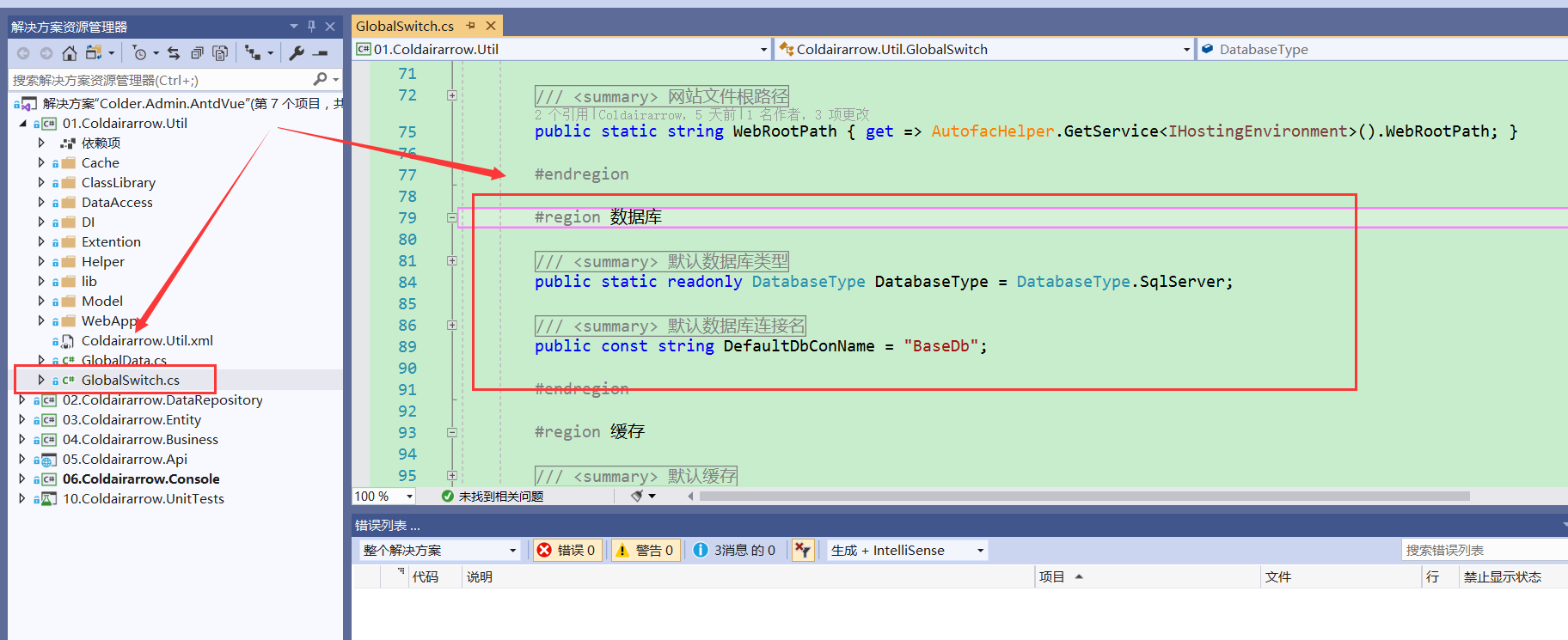Select GlobalData.cs in the solution tree
Viewport: 1568px width, 640px height.
click(124, 360)
